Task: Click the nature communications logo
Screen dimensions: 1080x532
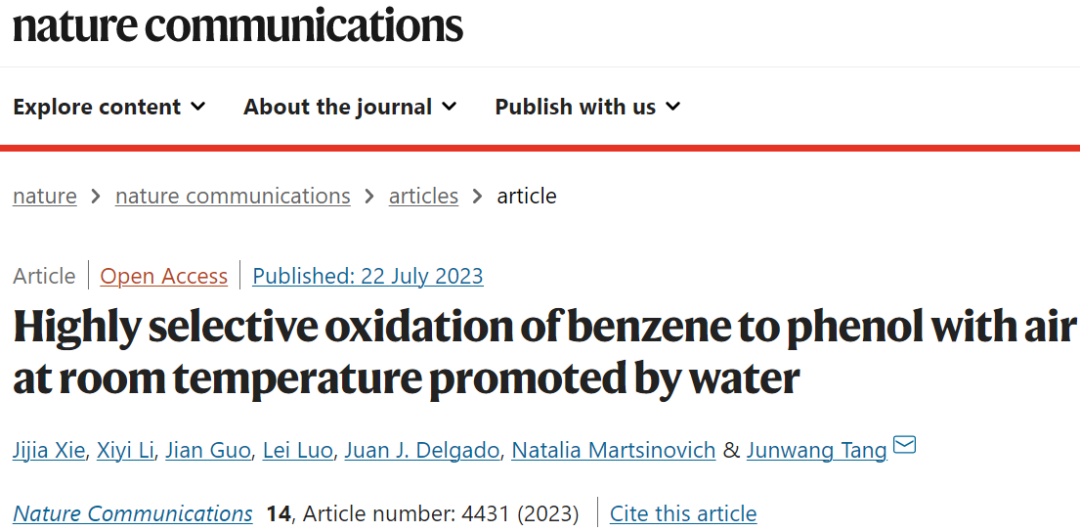Action: [x=238, y=25]
